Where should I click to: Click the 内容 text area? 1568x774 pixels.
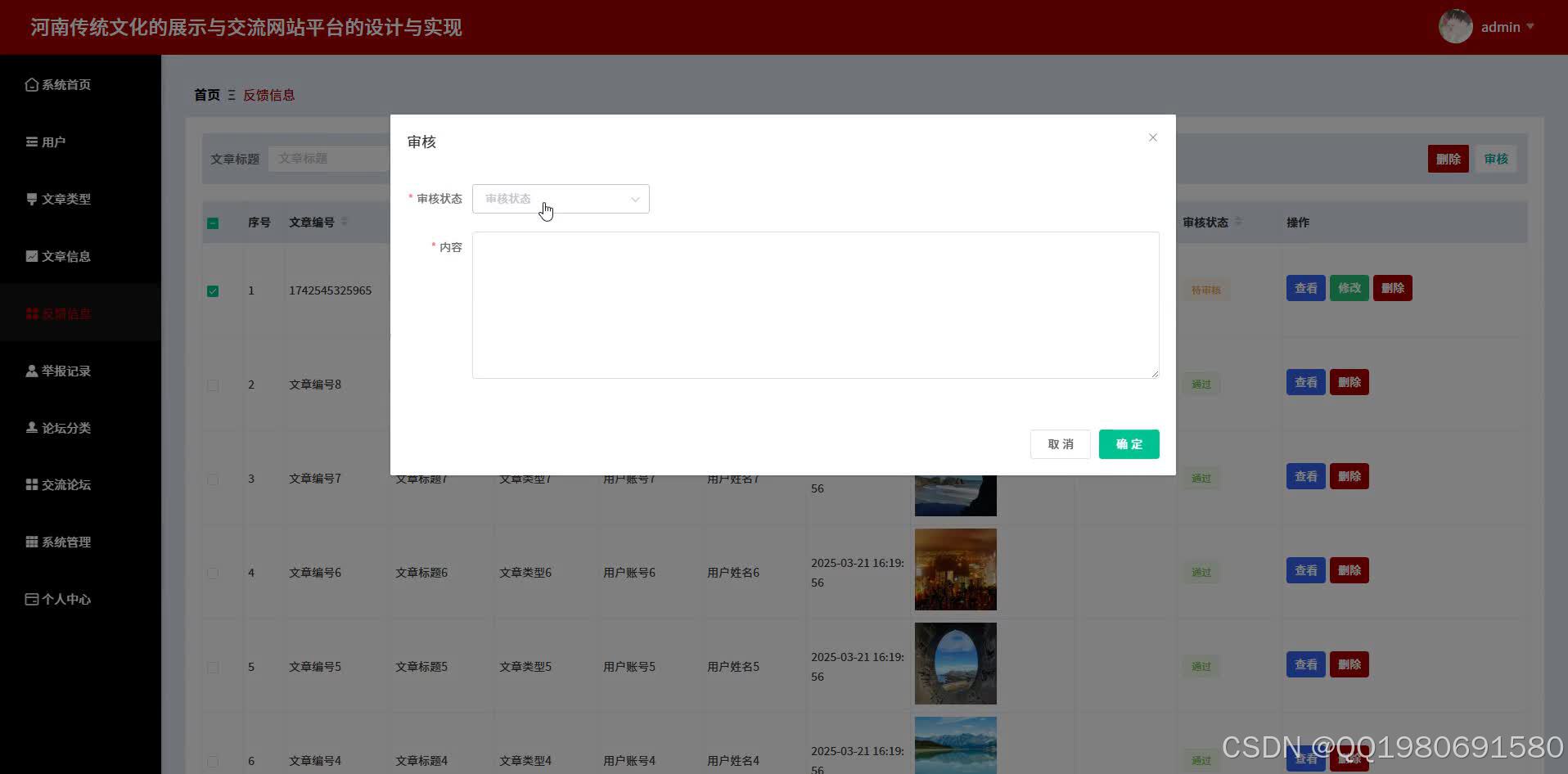[x=815, y=305]
